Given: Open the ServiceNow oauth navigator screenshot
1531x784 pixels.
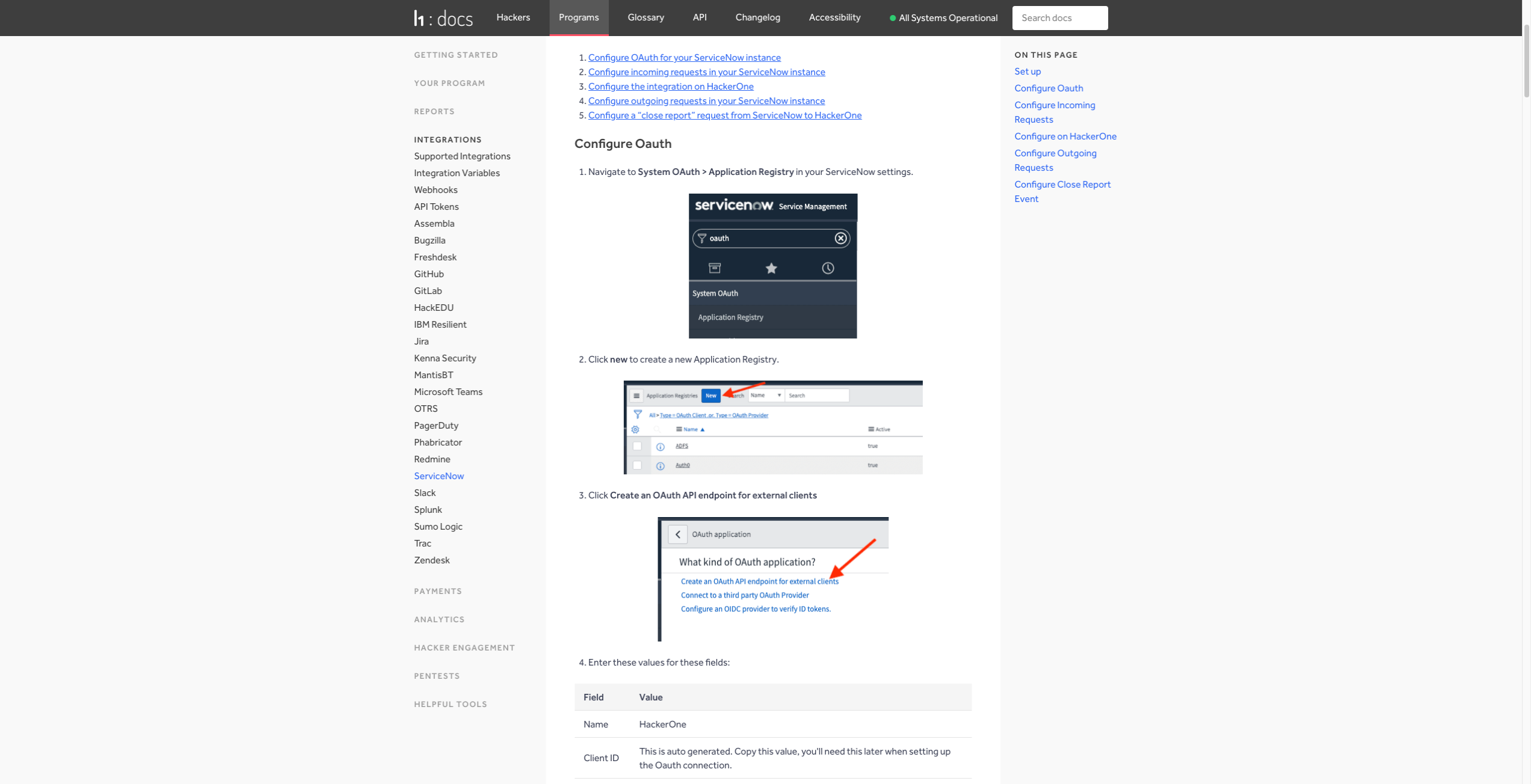Looking at the screenshot, I should [772, 266].
